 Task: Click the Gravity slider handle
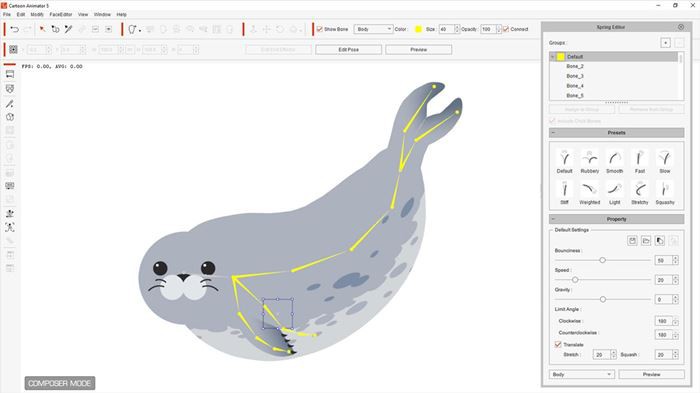pos(603,299)
